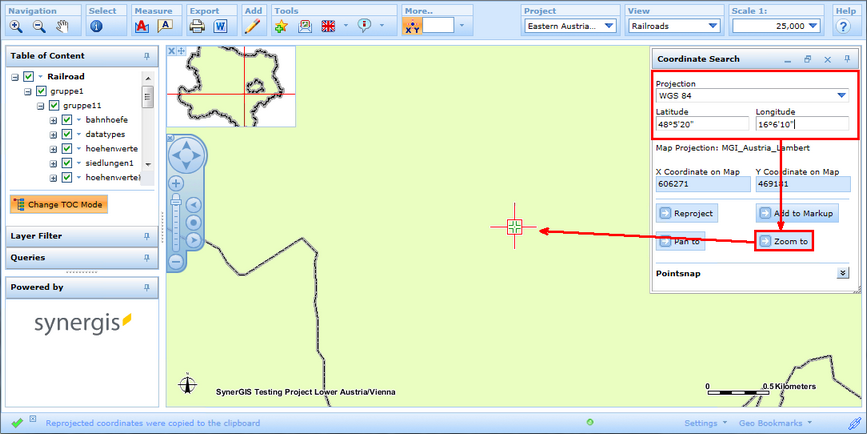867x434 pixels.
Task: Export map to Word document
Action: [x=220, y=26]
